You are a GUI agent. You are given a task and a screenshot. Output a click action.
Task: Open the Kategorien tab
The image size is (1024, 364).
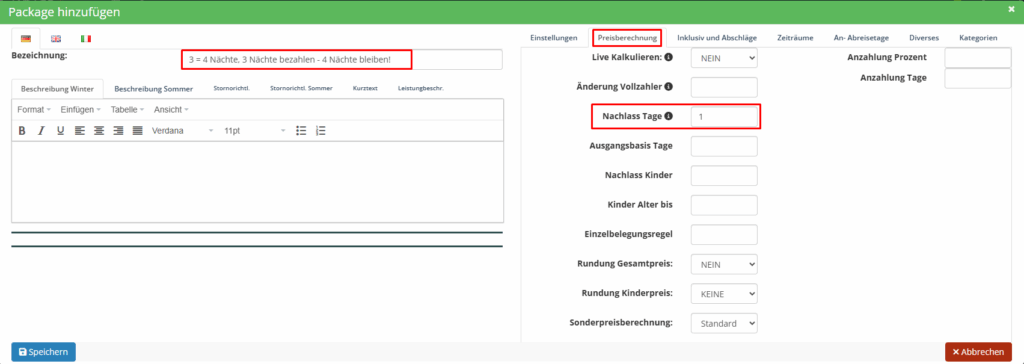[x=978, y=38]
